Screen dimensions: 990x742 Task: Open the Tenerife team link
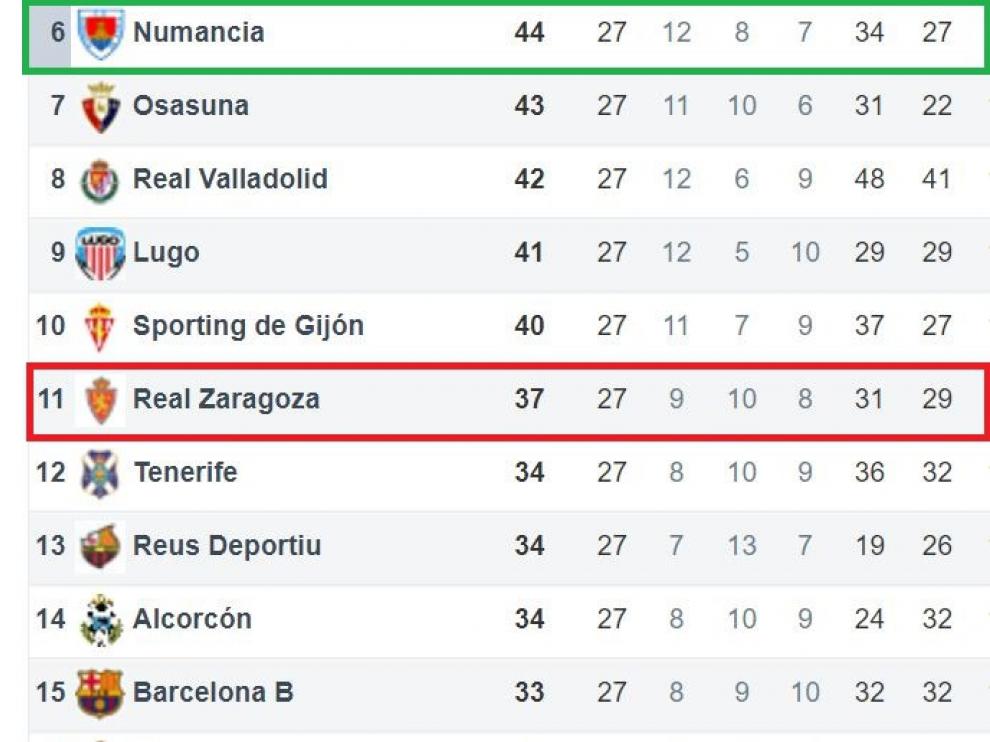click(x=186, y=472)
